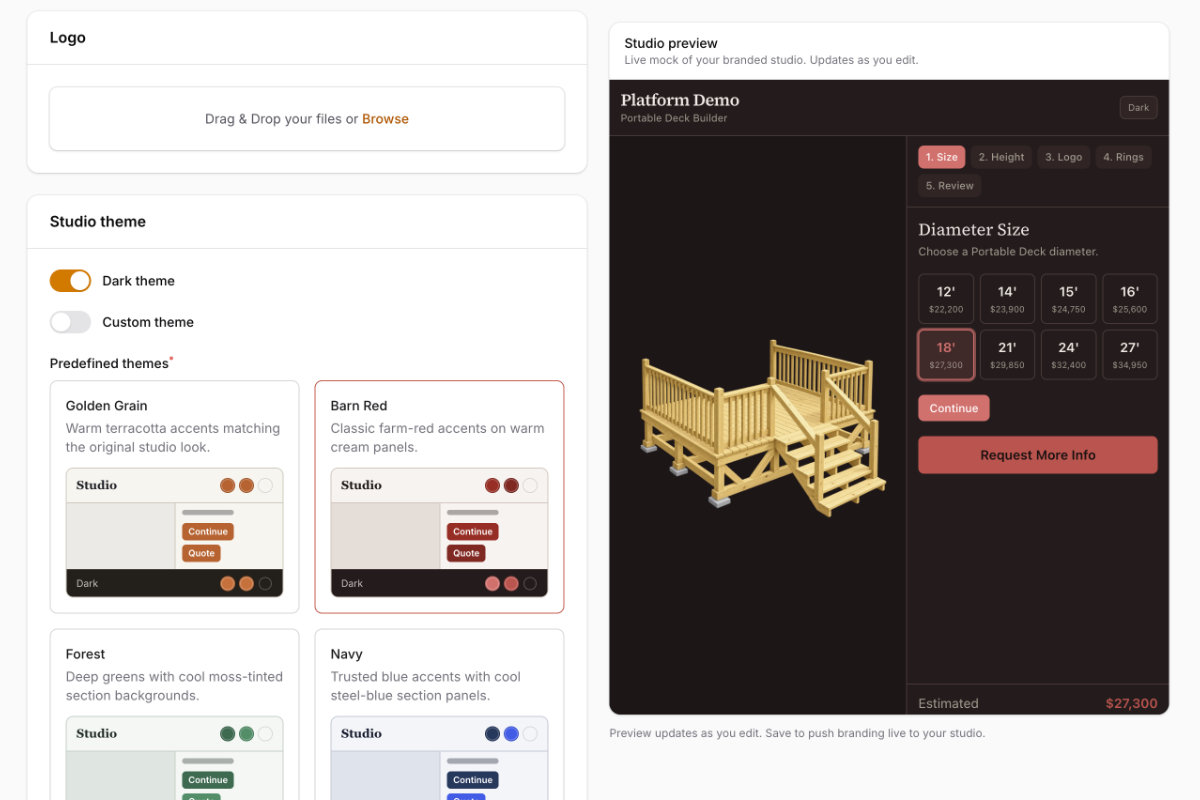Click Barn Red light-row first red swatch

click(492, 485)
